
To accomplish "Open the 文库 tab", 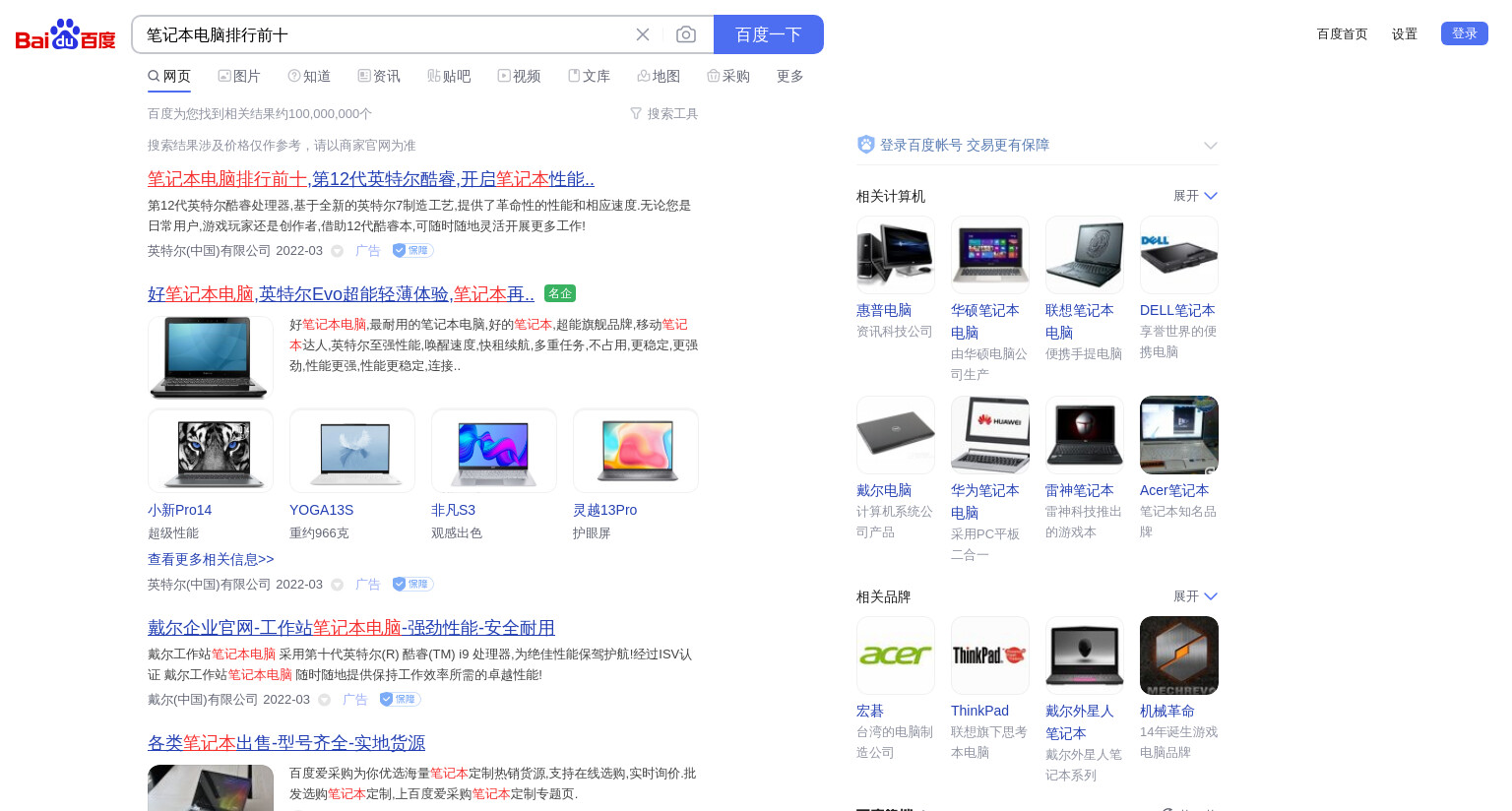I will coord(589,76).
